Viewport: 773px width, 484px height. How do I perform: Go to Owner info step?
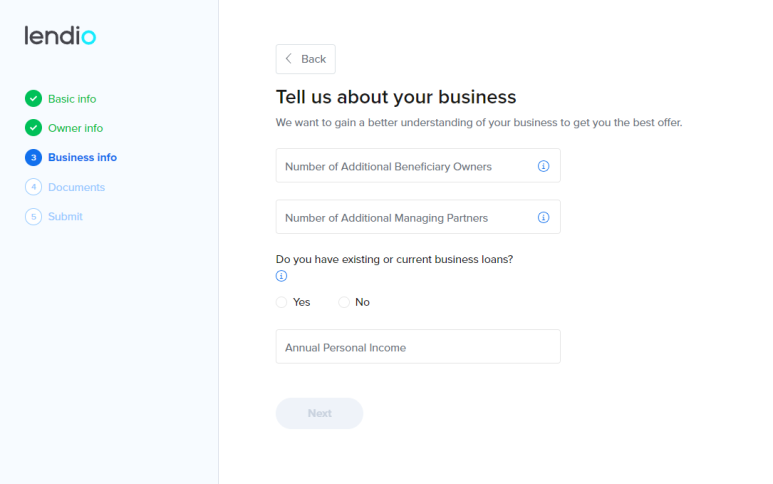click(75, 128)
